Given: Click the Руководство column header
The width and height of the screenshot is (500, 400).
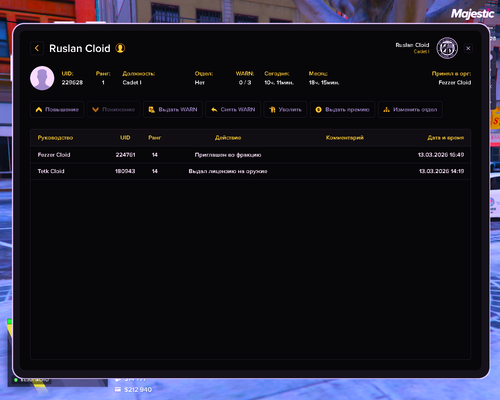Looking at the screenshot, I should pos(55,138).
